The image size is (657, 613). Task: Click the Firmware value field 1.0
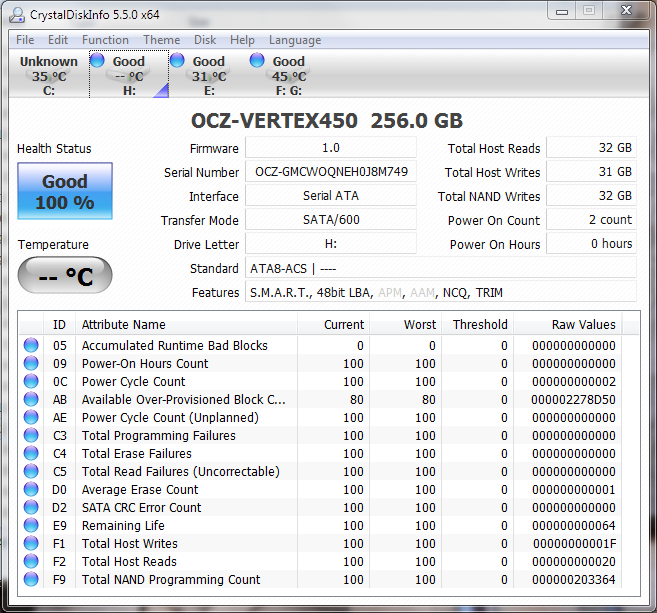pyautogui.click(x=331, y=148)
